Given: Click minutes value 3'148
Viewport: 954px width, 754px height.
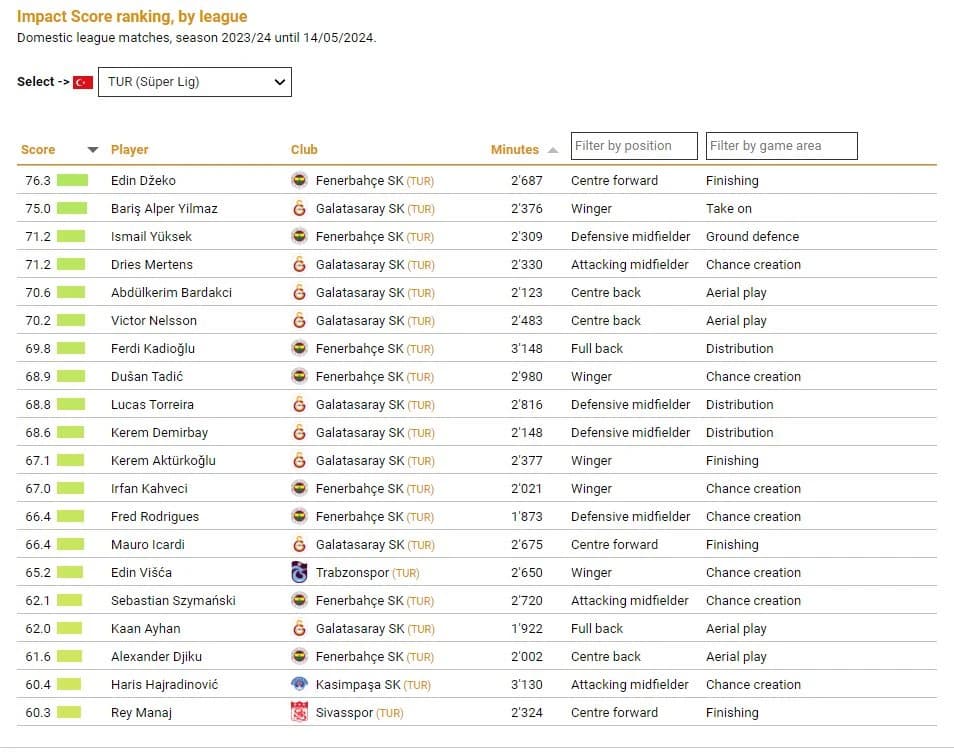Looking at the screenshot, I should pos(526,349).
